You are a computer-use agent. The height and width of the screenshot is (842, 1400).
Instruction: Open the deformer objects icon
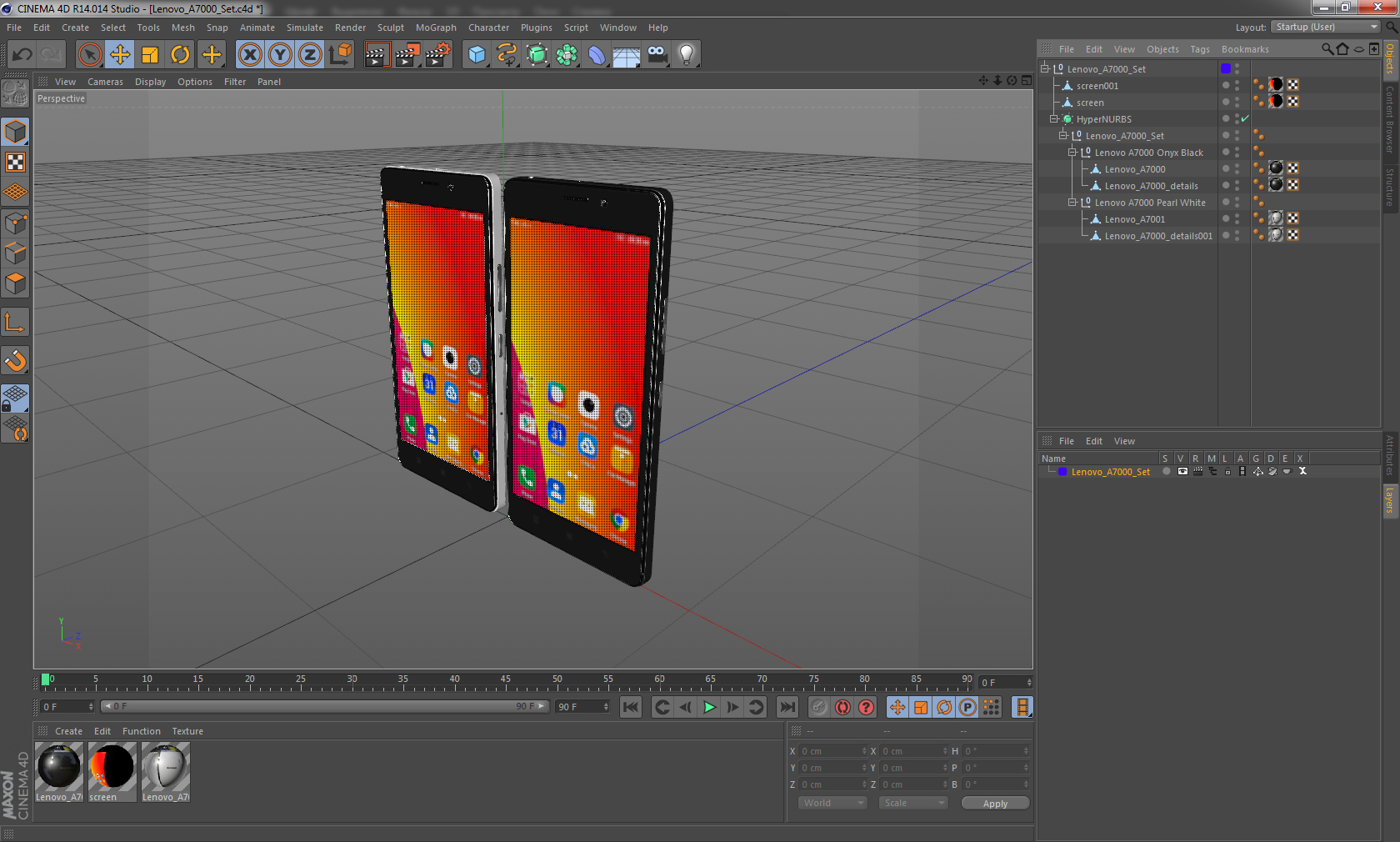pyautogui.click(x=597, y=55)
